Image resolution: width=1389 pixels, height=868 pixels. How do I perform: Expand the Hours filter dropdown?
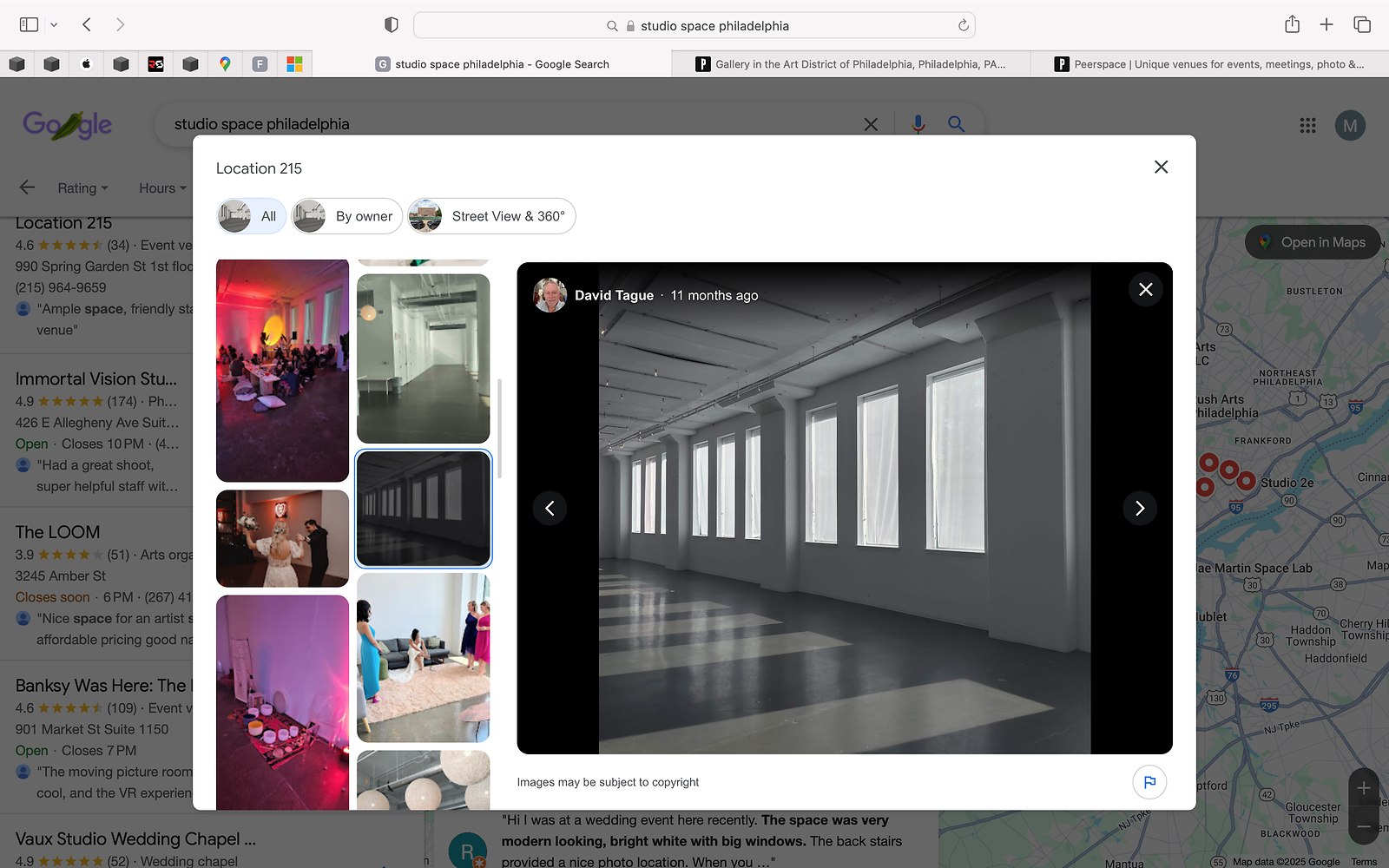coord(162,188)
